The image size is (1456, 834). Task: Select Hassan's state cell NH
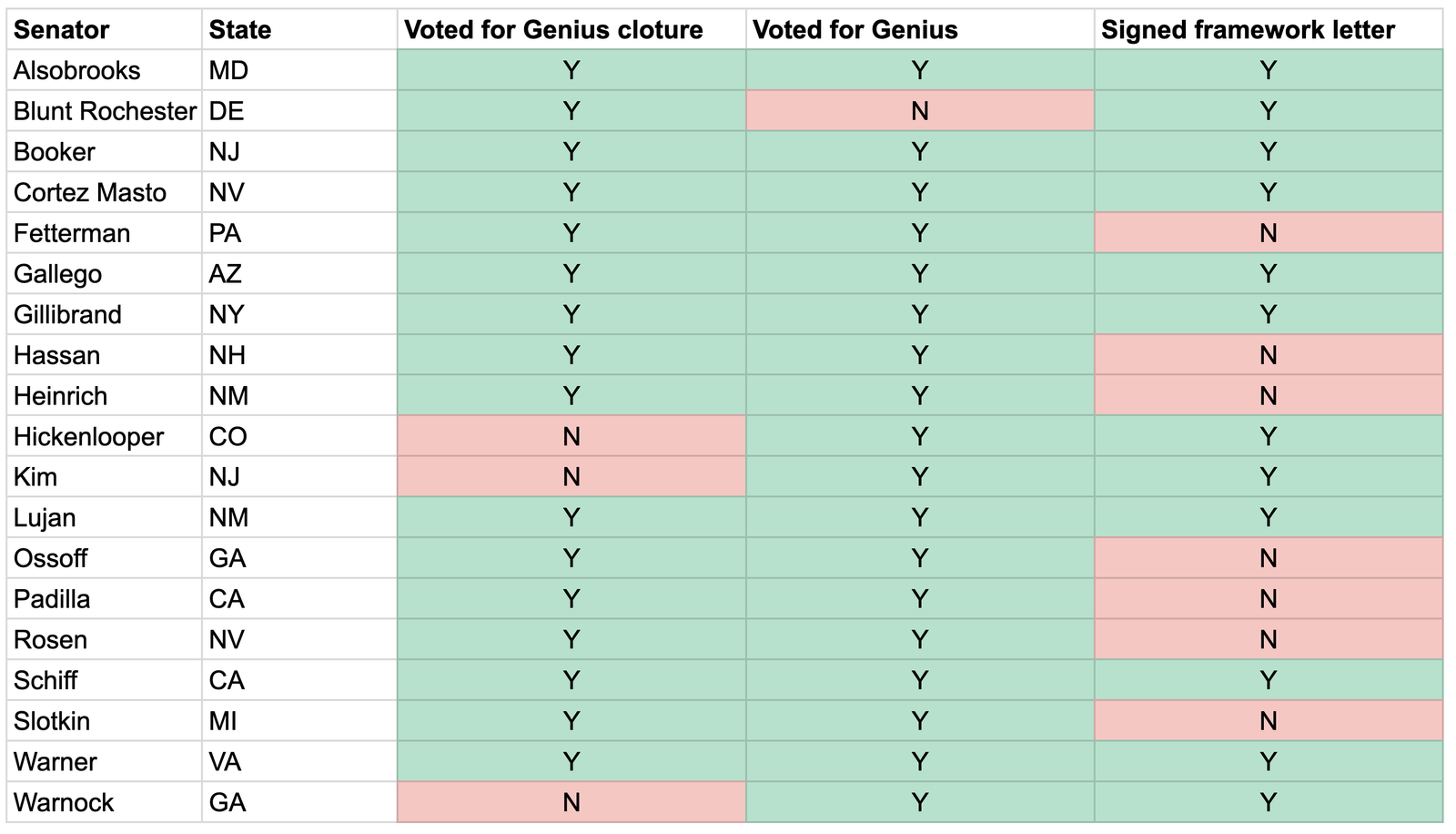click(227, 355)
